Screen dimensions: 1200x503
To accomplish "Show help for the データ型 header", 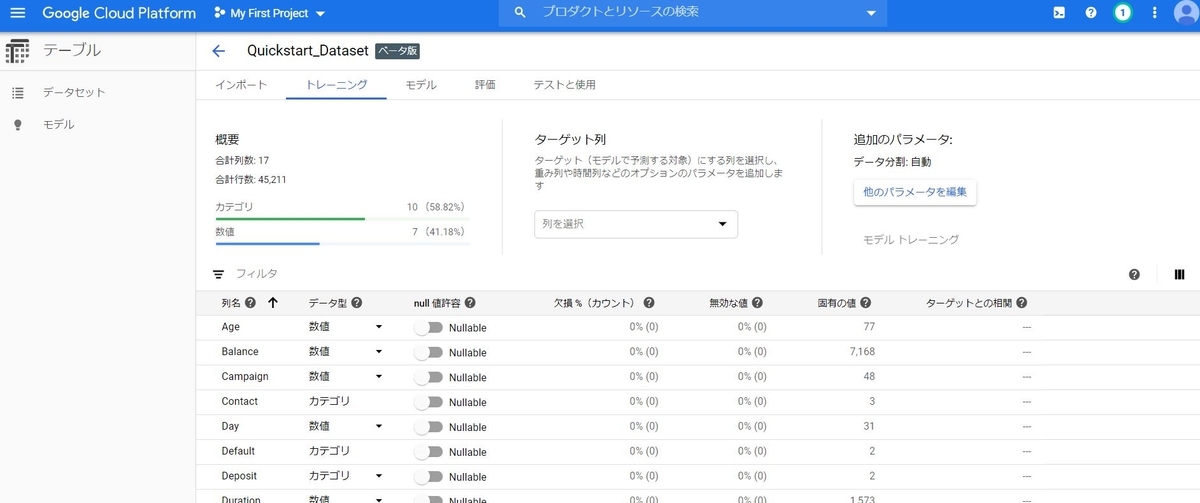I will [356, 303].
